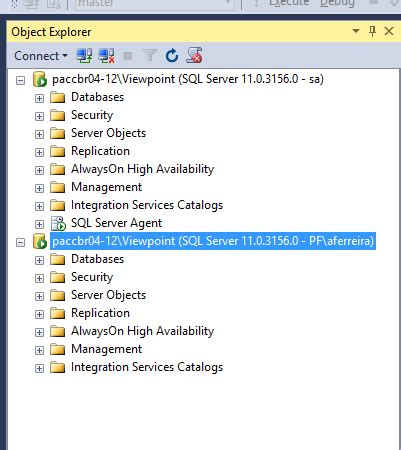Click Server Objects folder icon under PF\aferreira
Viewport: 401px width, 450px height.
58,295
